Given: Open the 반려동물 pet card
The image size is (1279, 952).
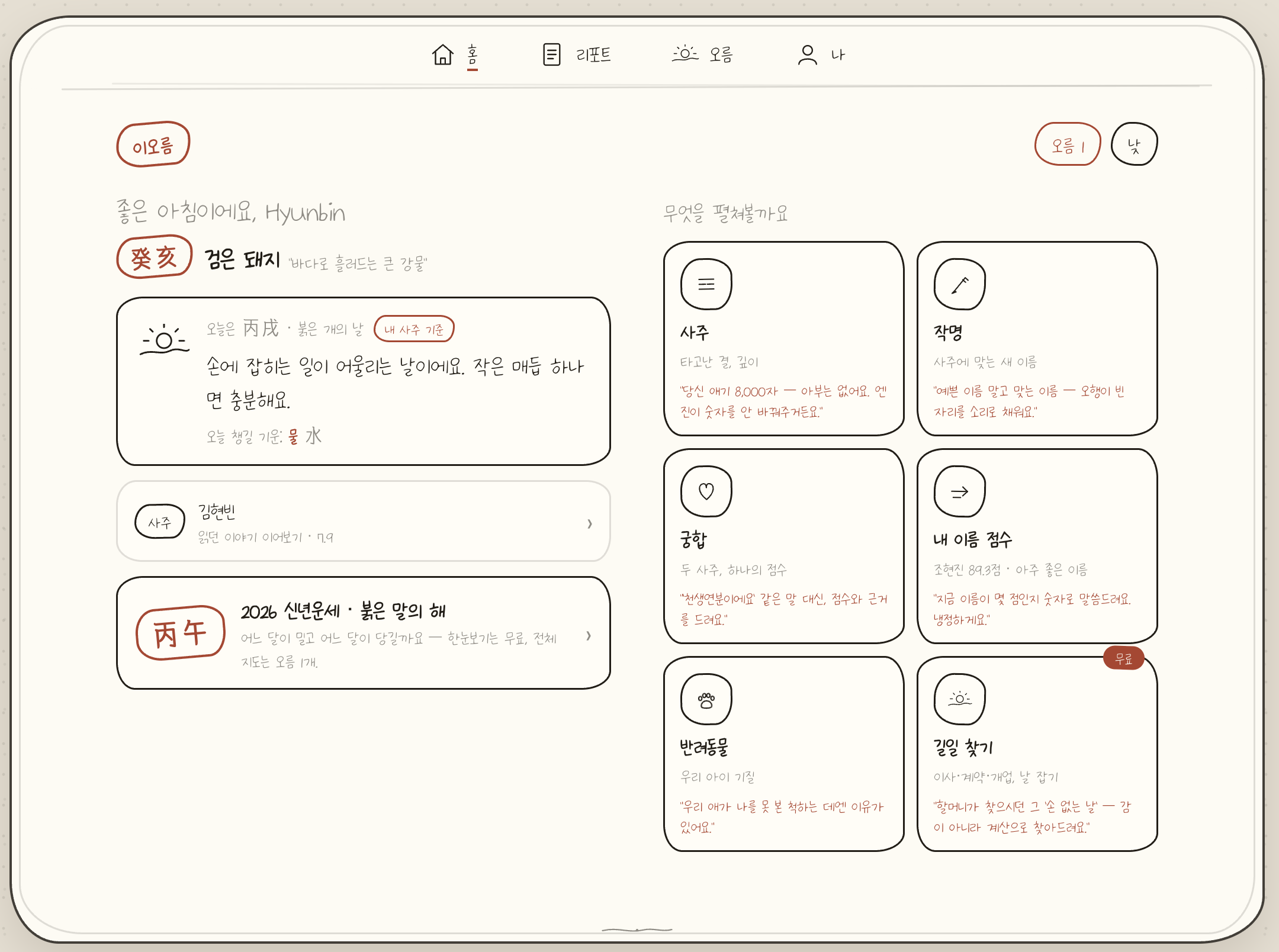Looking at the screenshot, I should 784,754.
